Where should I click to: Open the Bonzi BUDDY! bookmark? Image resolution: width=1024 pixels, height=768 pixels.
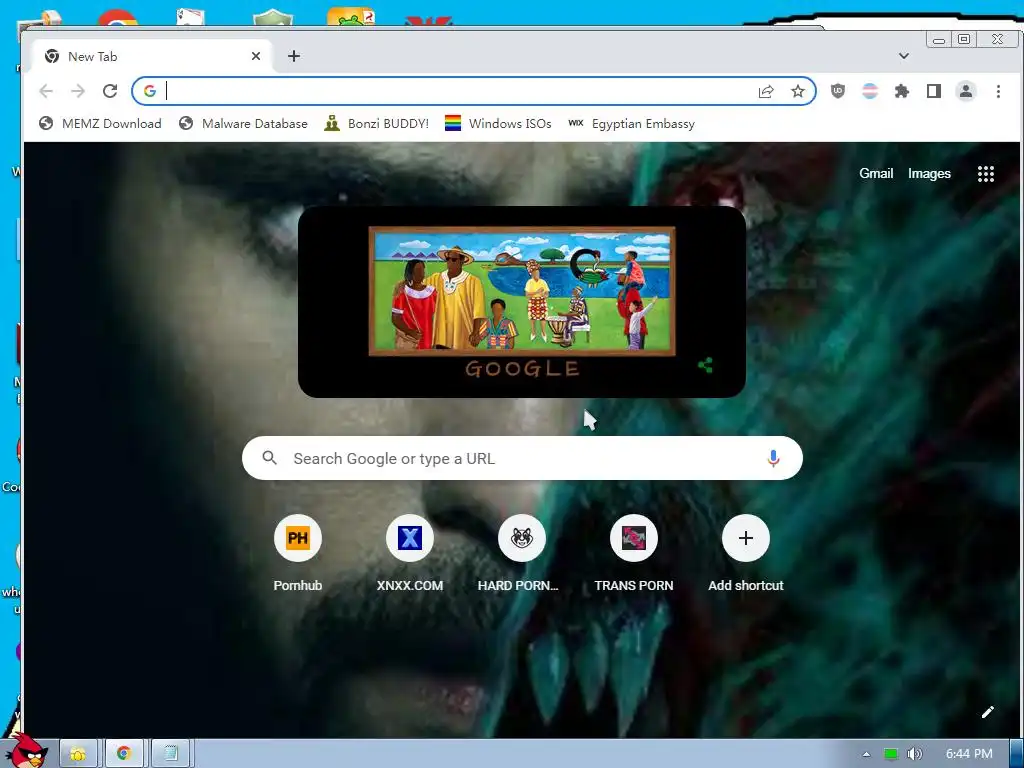tap(377, 123)
